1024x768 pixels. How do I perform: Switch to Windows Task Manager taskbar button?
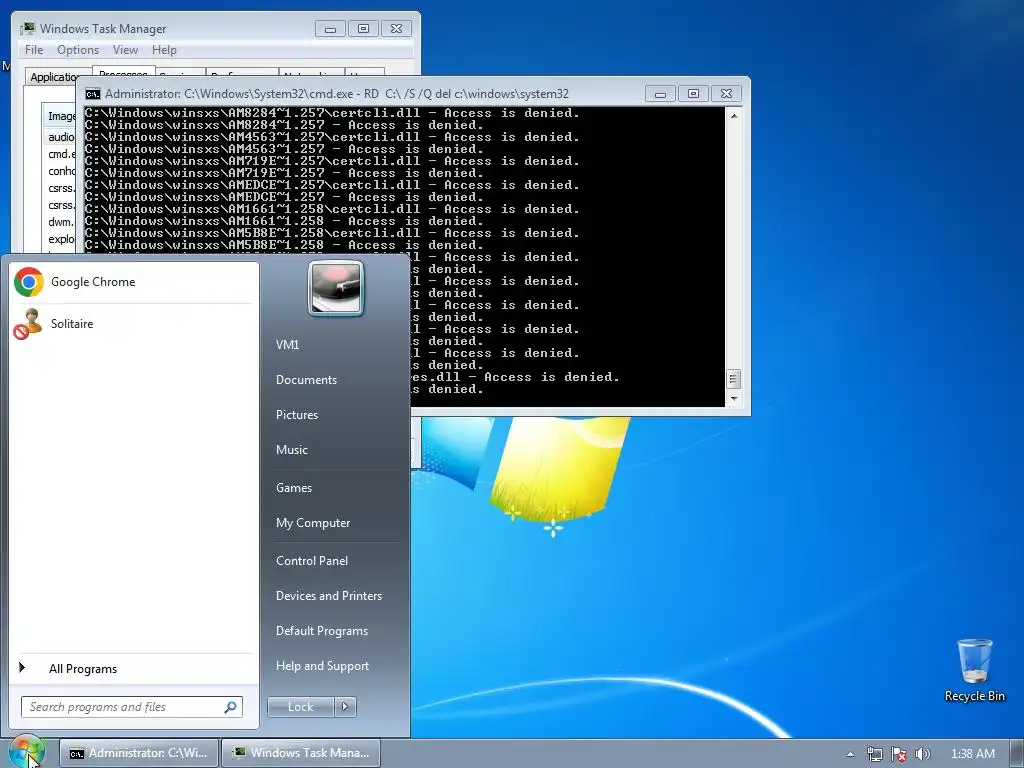[x=300, y=753]
